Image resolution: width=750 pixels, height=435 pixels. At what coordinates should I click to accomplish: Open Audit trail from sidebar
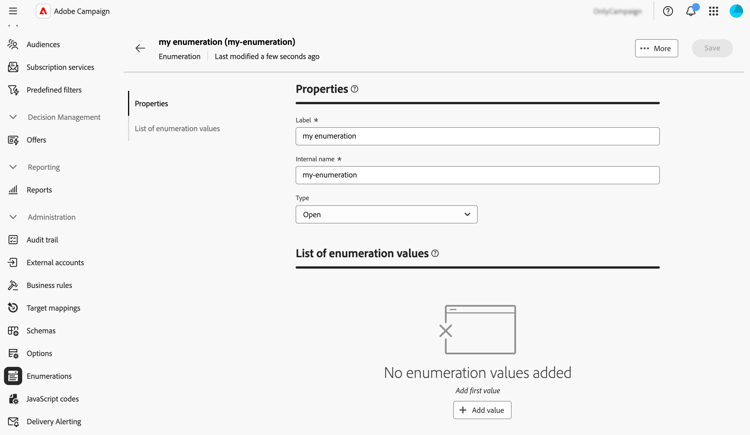point(42,240)
